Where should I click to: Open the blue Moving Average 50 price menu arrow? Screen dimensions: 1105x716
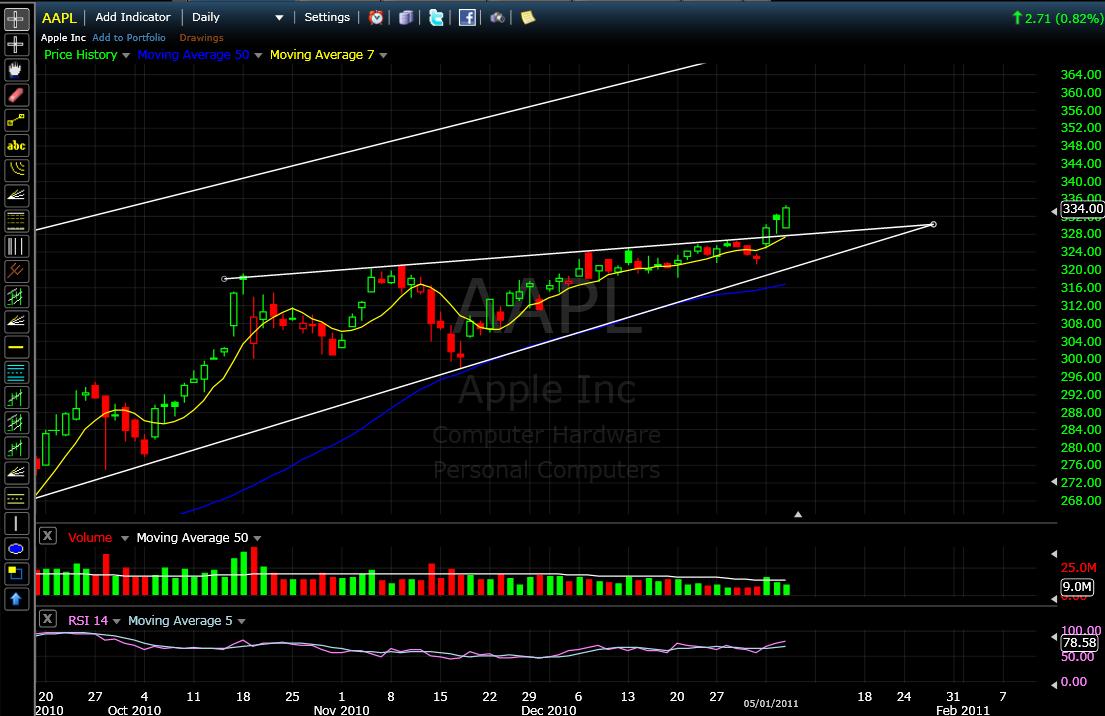(258, 55)
